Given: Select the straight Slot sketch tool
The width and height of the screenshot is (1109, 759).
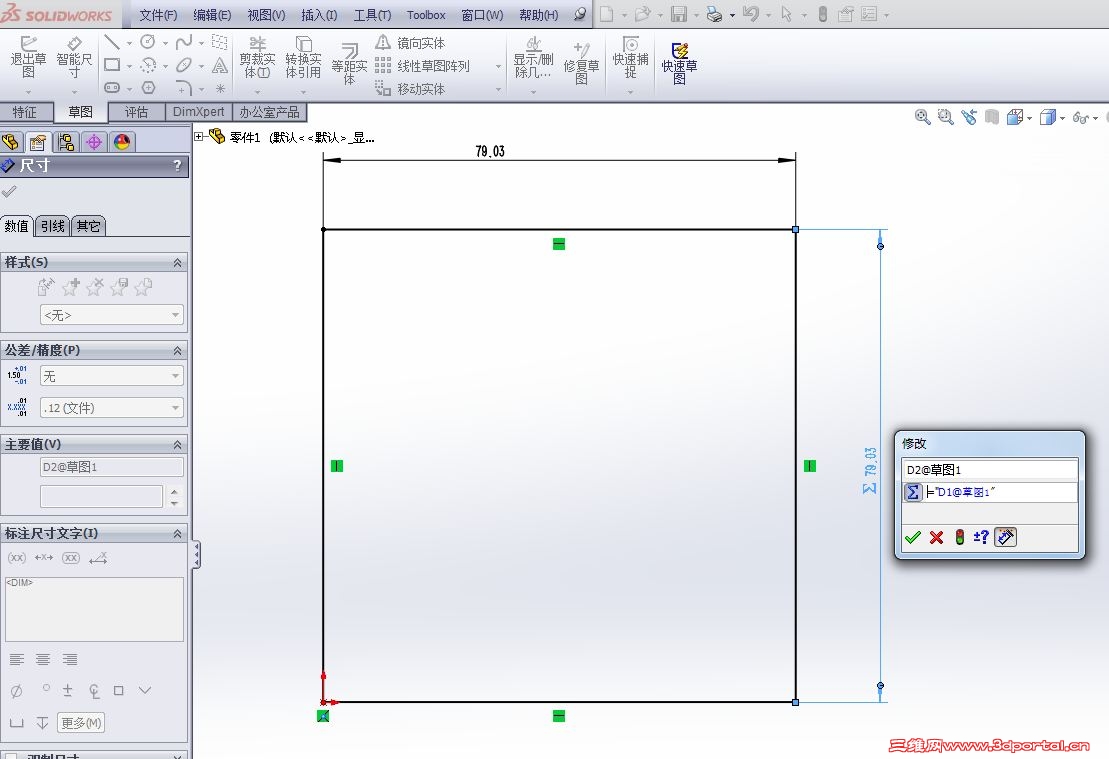Looking at the screenshot, I should pos(112,88).
